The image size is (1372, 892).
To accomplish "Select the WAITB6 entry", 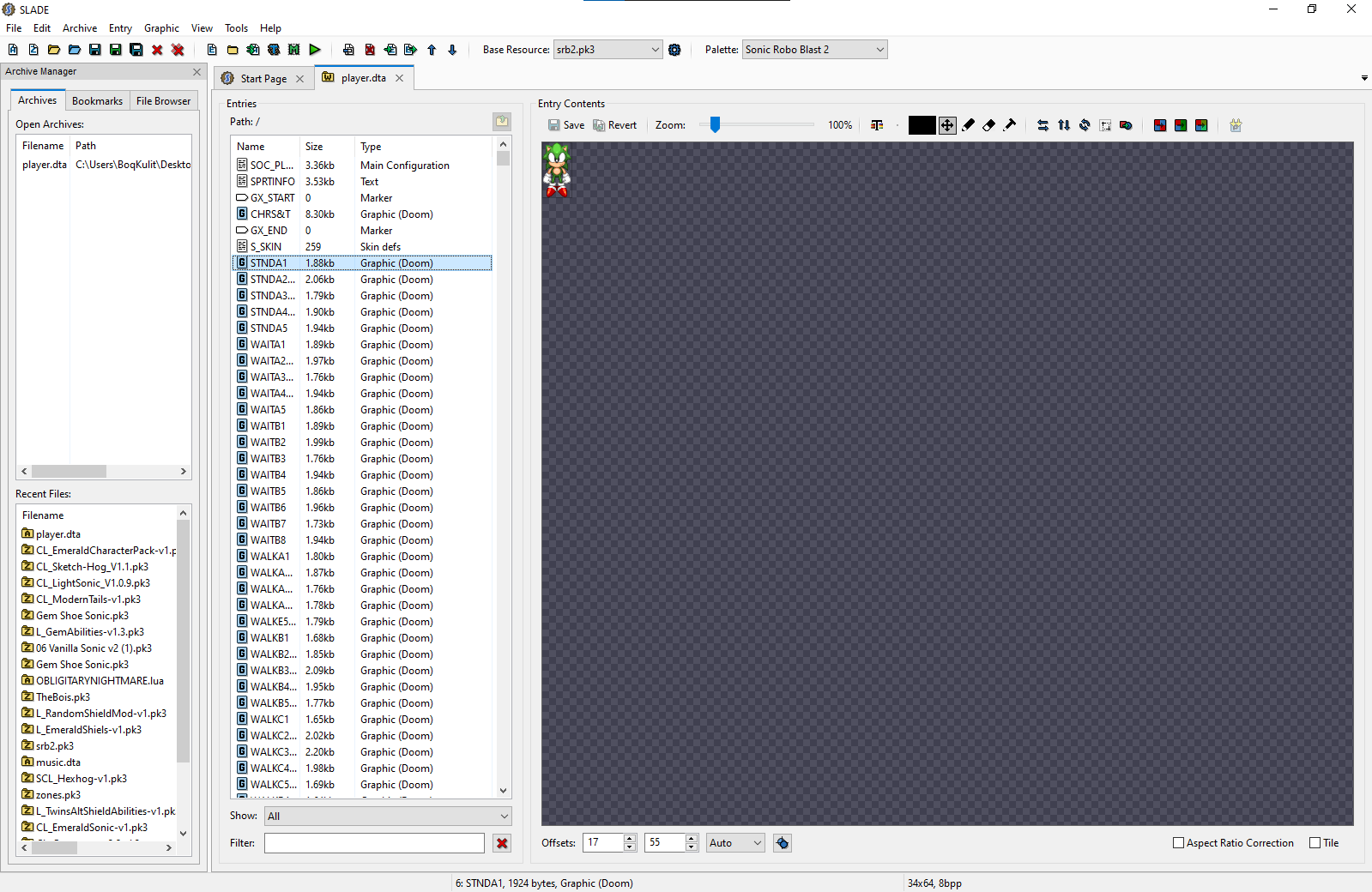I will [361, 508].
